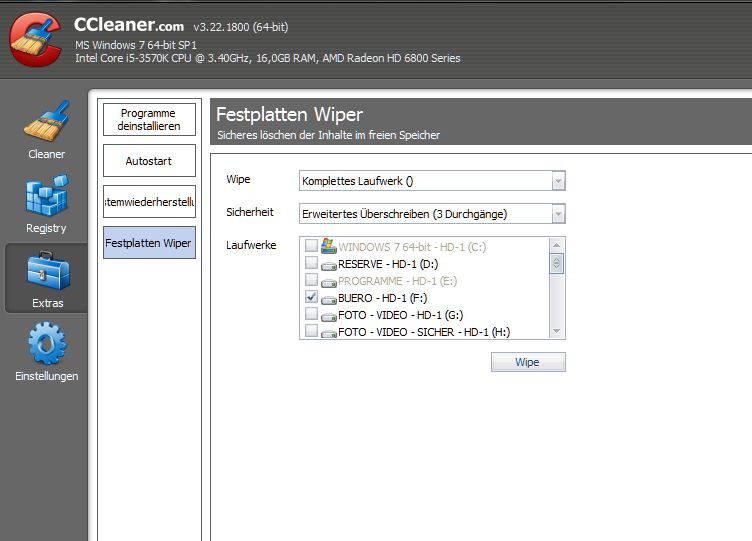Viewport: 752px width, 541px height.
Task: Uncheck the BUERO - HD-1 (F:) drive
Action: pos(311,296)
